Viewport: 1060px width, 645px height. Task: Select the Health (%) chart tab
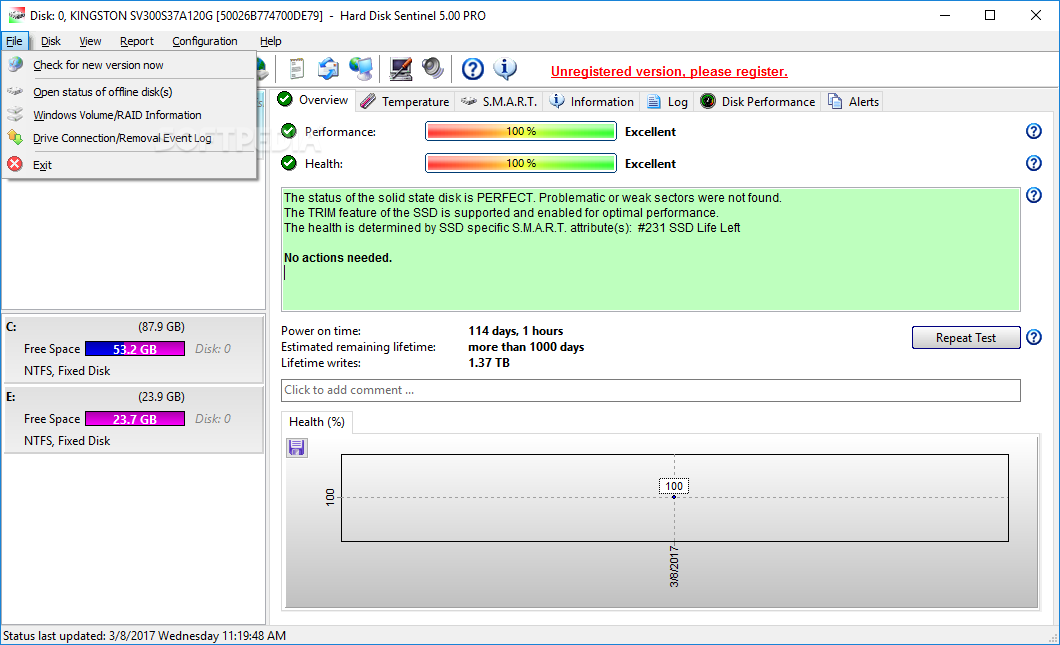[316, 422]
